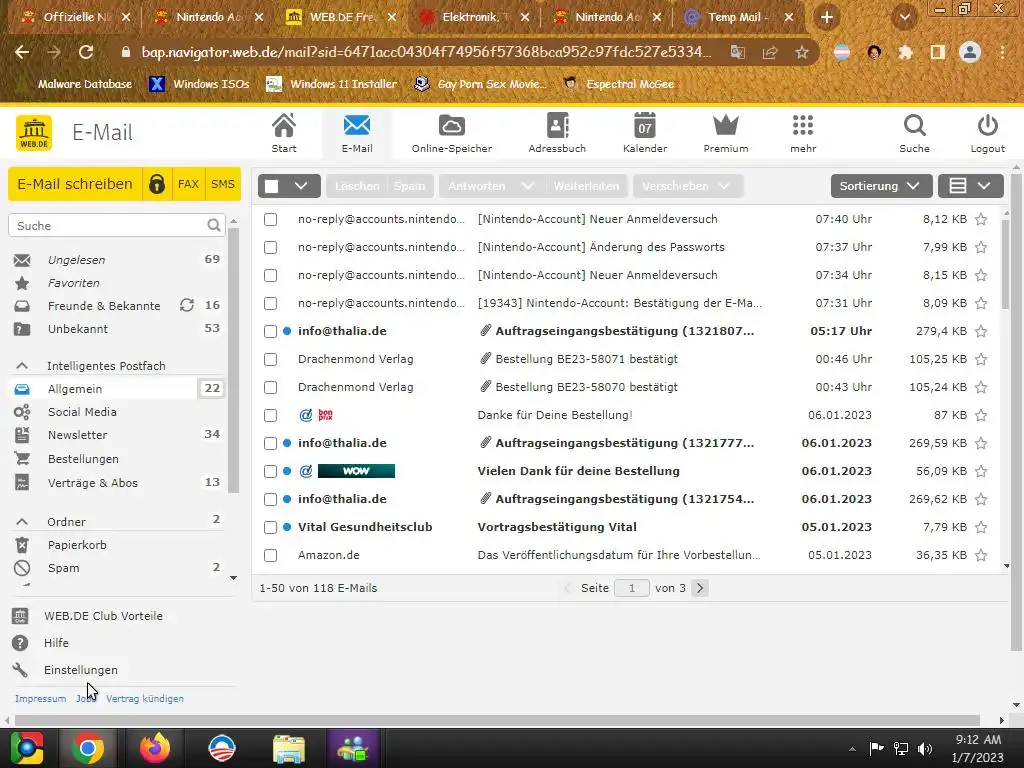Screen dimensions: 1024x768
Task: Click the volume speaker tray icon
Action: (925, 748)
